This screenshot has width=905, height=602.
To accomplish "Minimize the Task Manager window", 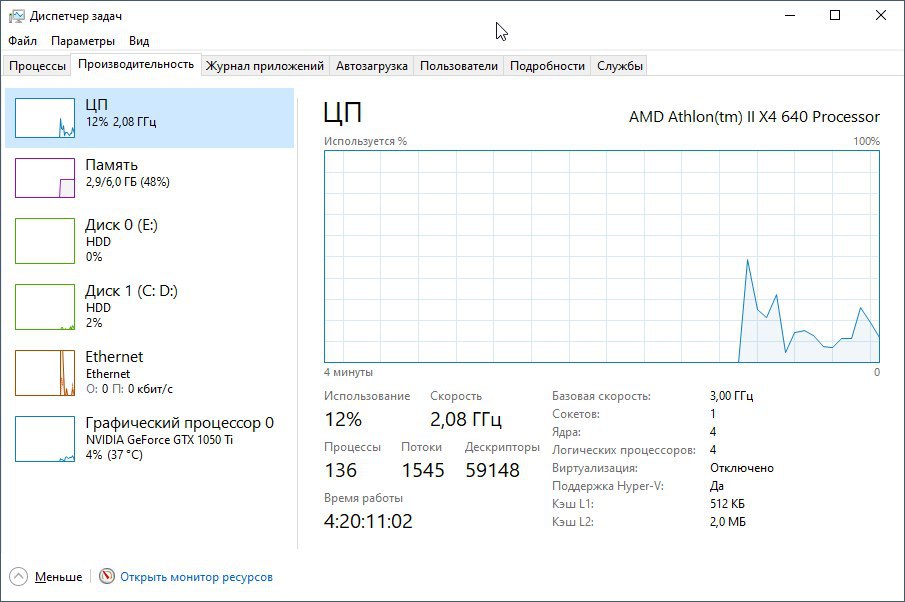I will click(790, 16).
